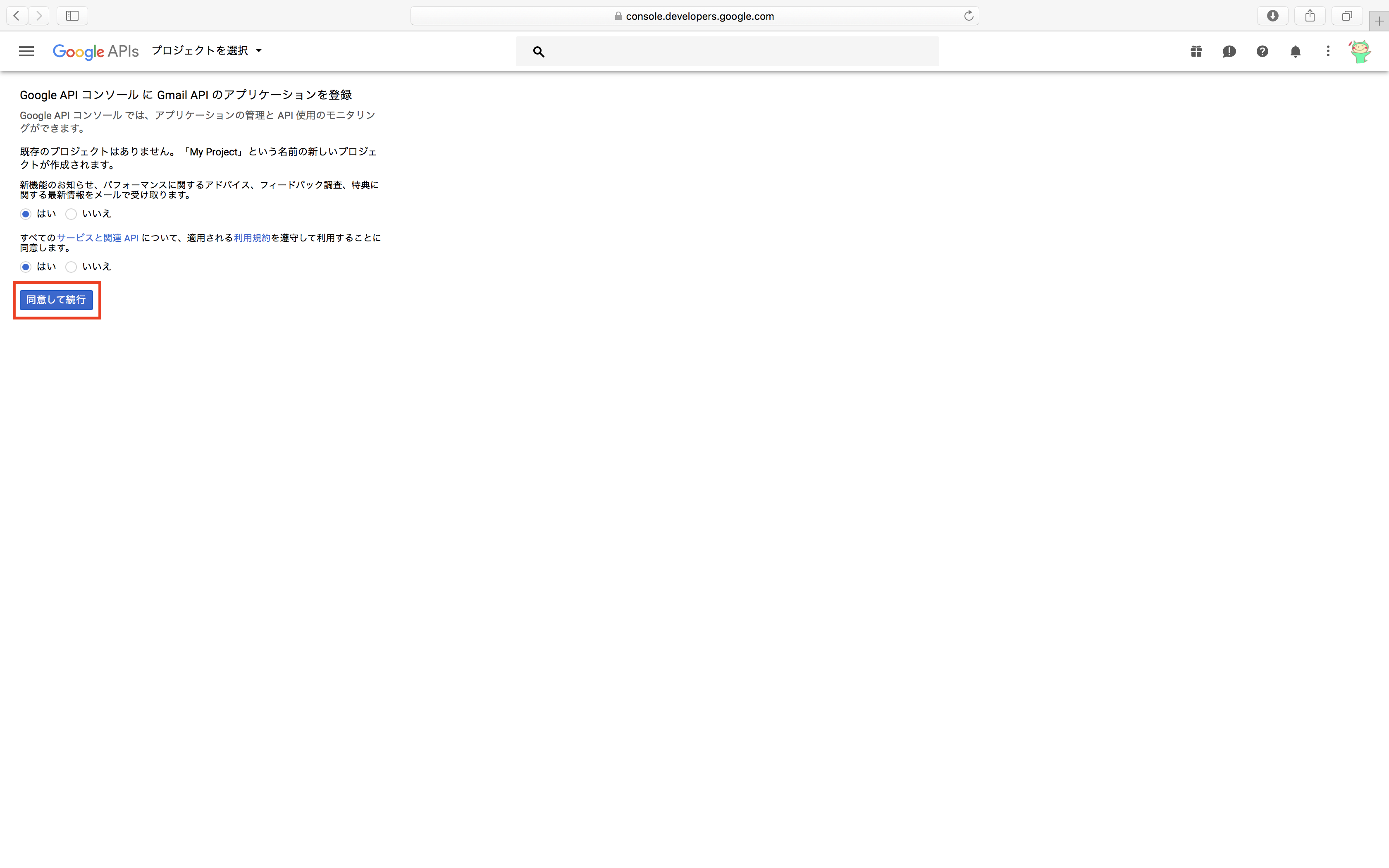
Task: Go forward with the browser forward arrow
Action: coord(38,16)
